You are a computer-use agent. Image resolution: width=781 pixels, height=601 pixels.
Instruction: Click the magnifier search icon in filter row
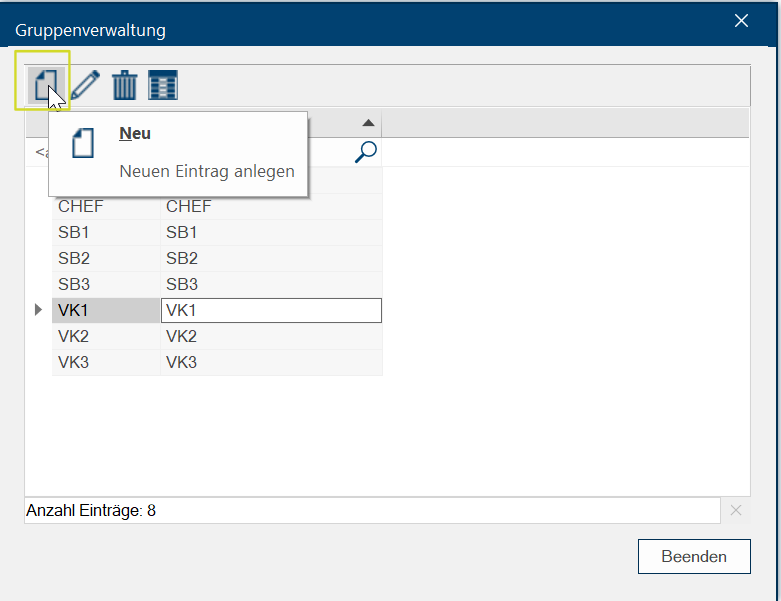coord(367,151)
